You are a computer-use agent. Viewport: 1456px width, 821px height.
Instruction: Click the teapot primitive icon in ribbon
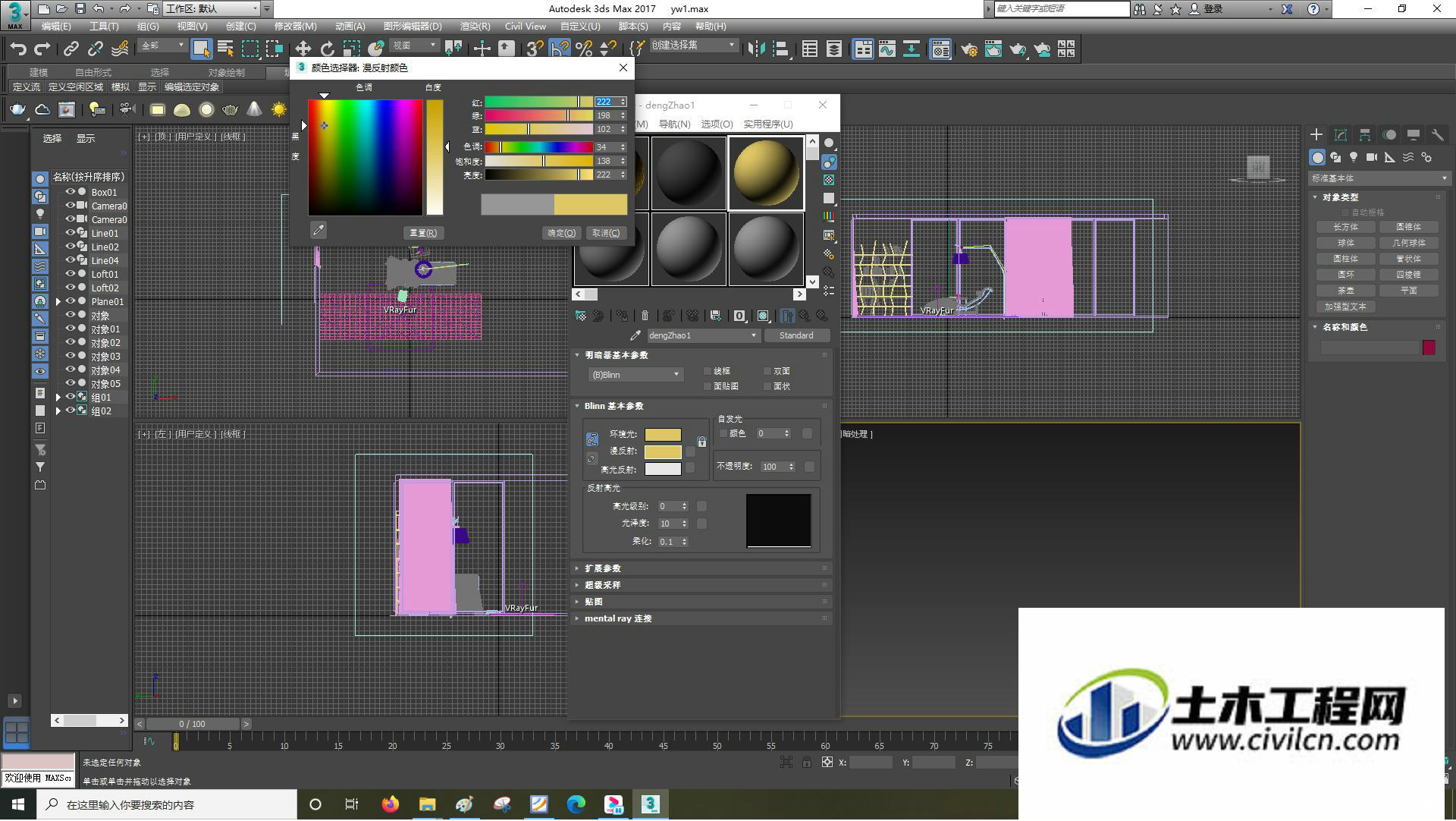point(17,110)
